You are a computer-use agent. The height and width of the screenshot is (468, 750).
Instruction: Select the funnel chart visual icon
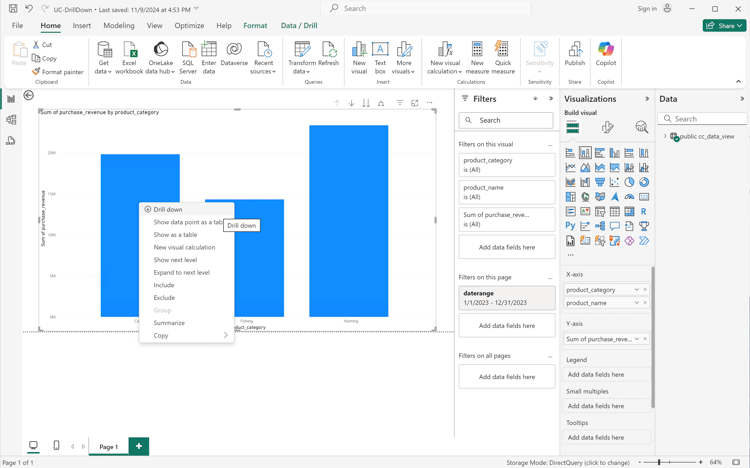(x=600, y=182)
